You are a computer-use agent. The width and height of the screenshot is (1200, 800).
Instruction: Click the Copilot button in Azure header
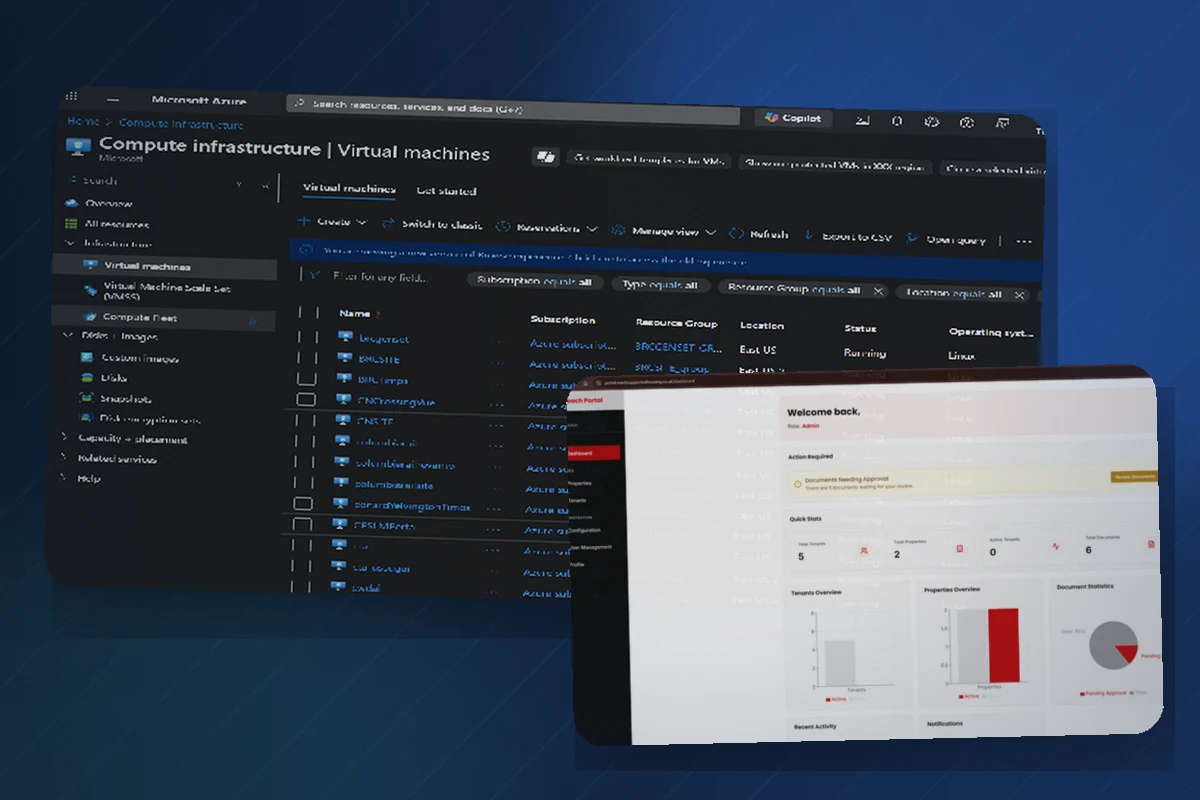793,118
